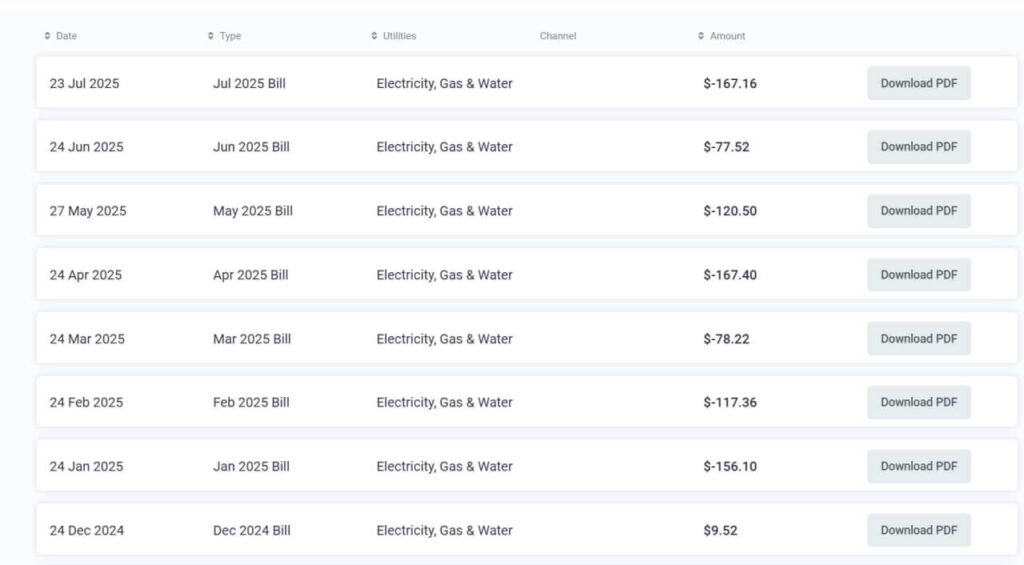
Task: Click the Jul 2025 Bill type text
Action: (249, 84)
